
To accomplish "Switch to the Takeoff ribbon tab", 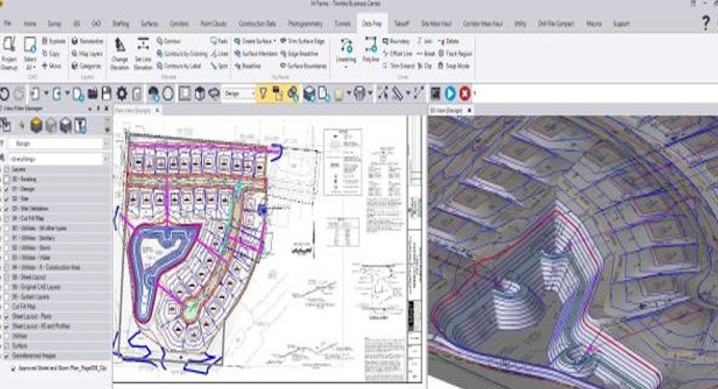I will (x=402, y=23).
